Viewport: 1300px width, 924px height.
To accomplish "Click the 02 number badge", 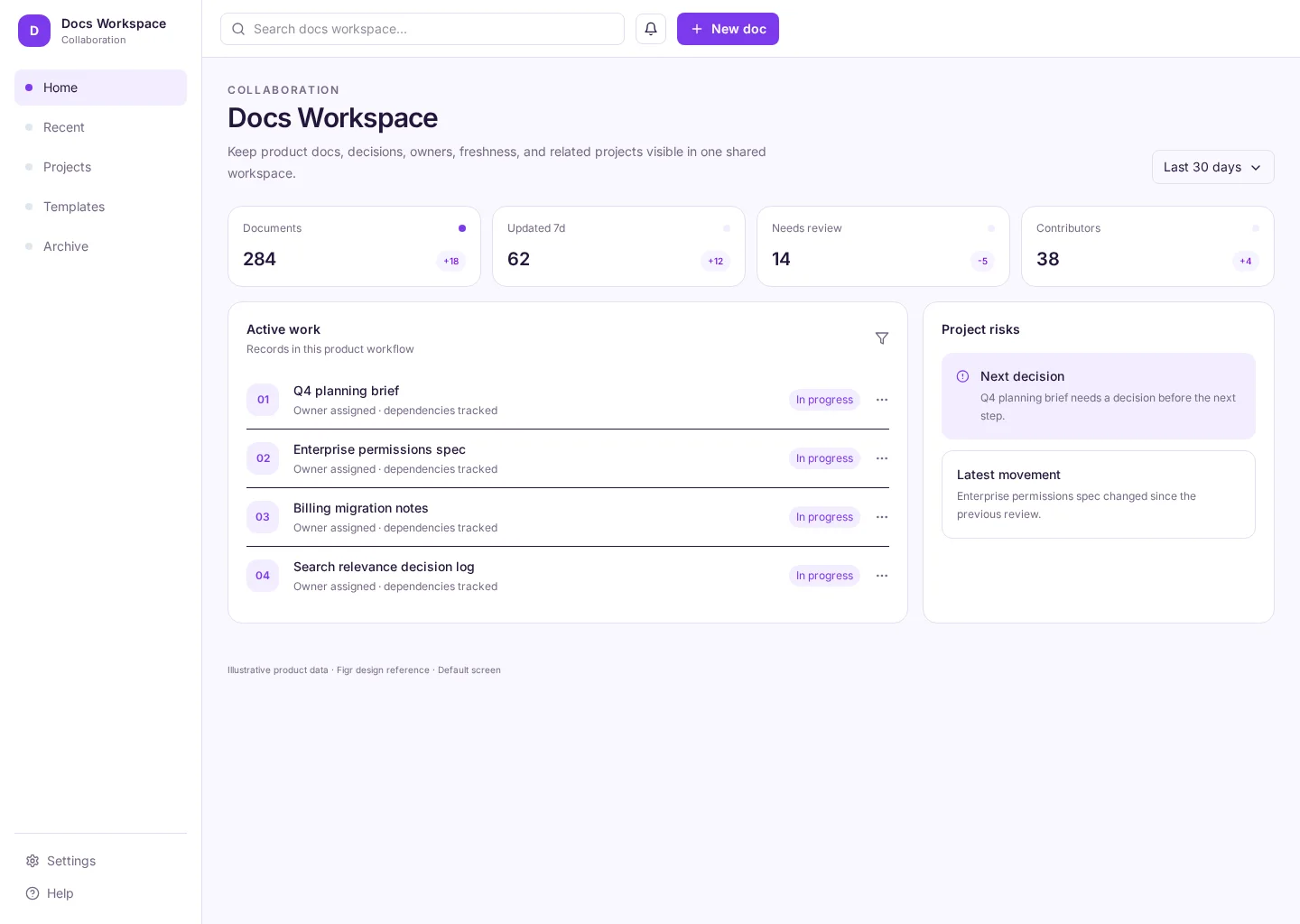I will pyautogui.click(x=263, y=458).
